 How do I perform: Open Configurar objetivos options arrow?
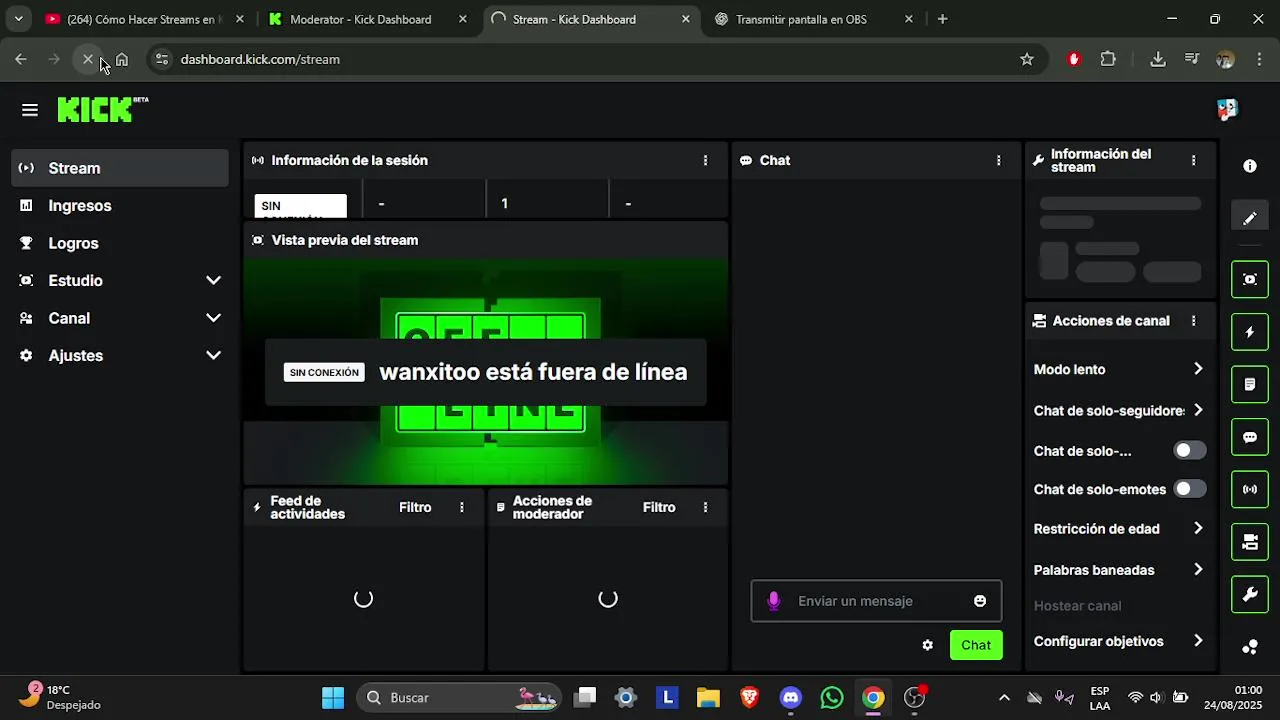coord(1198,641)
